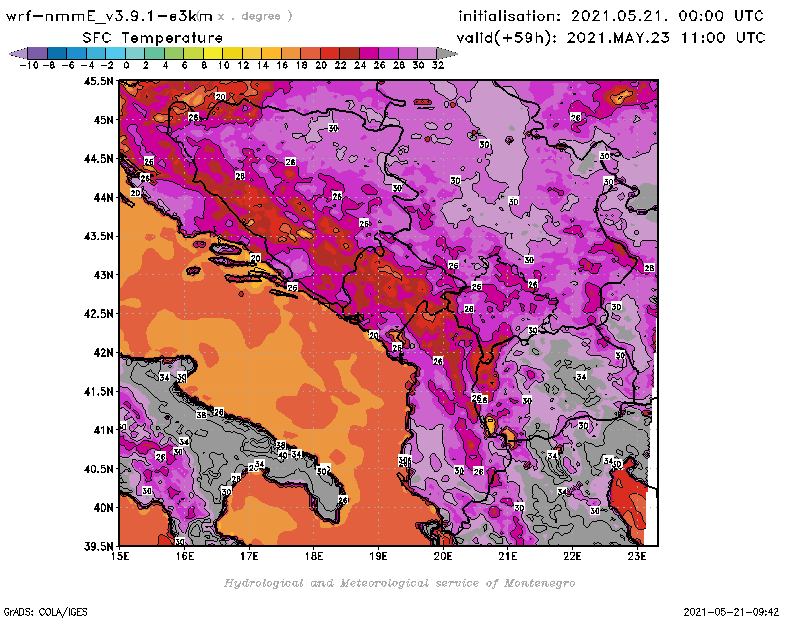Click the dark red swatch between 22 and 24
This screenshot has height=618, width=800.
coord(349,53)
